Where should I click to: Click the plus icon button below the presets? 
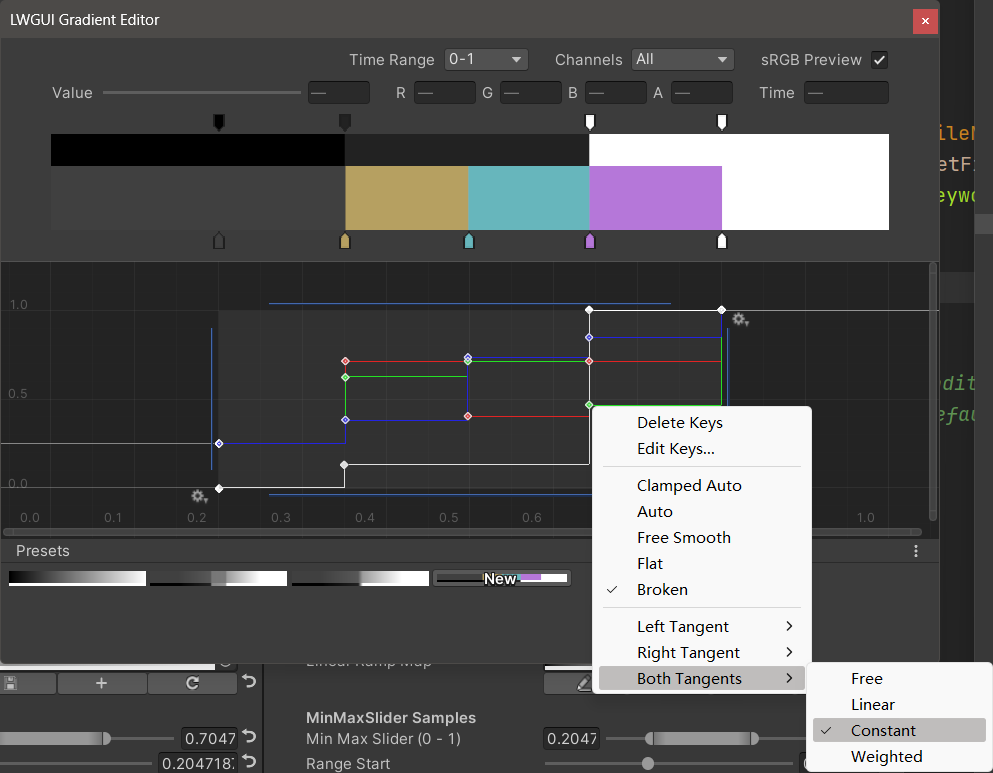click(x=101, y=683)
